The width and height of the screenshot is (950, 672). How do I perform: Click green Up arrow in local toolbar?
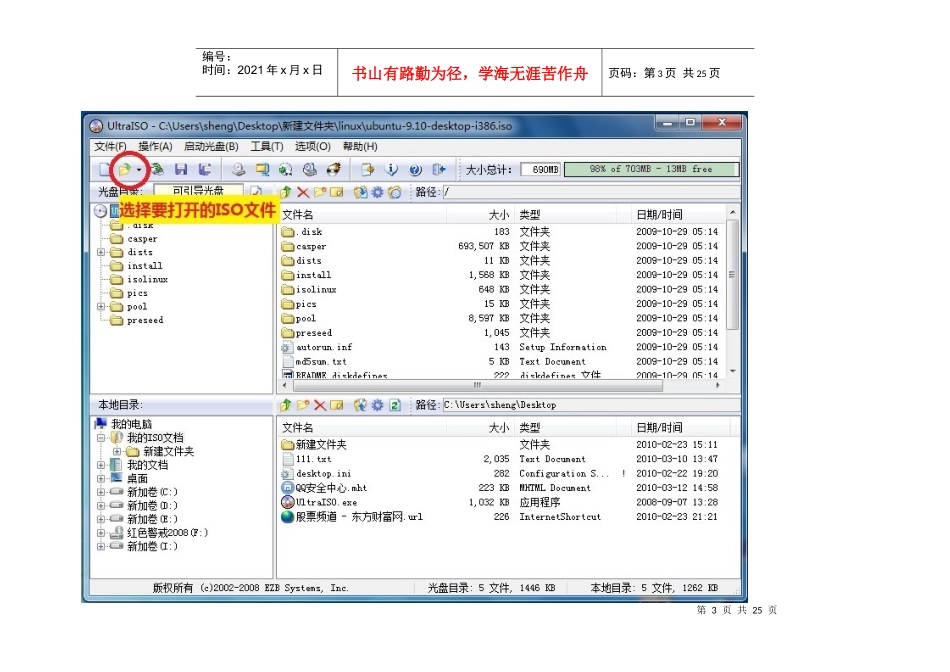286,405
